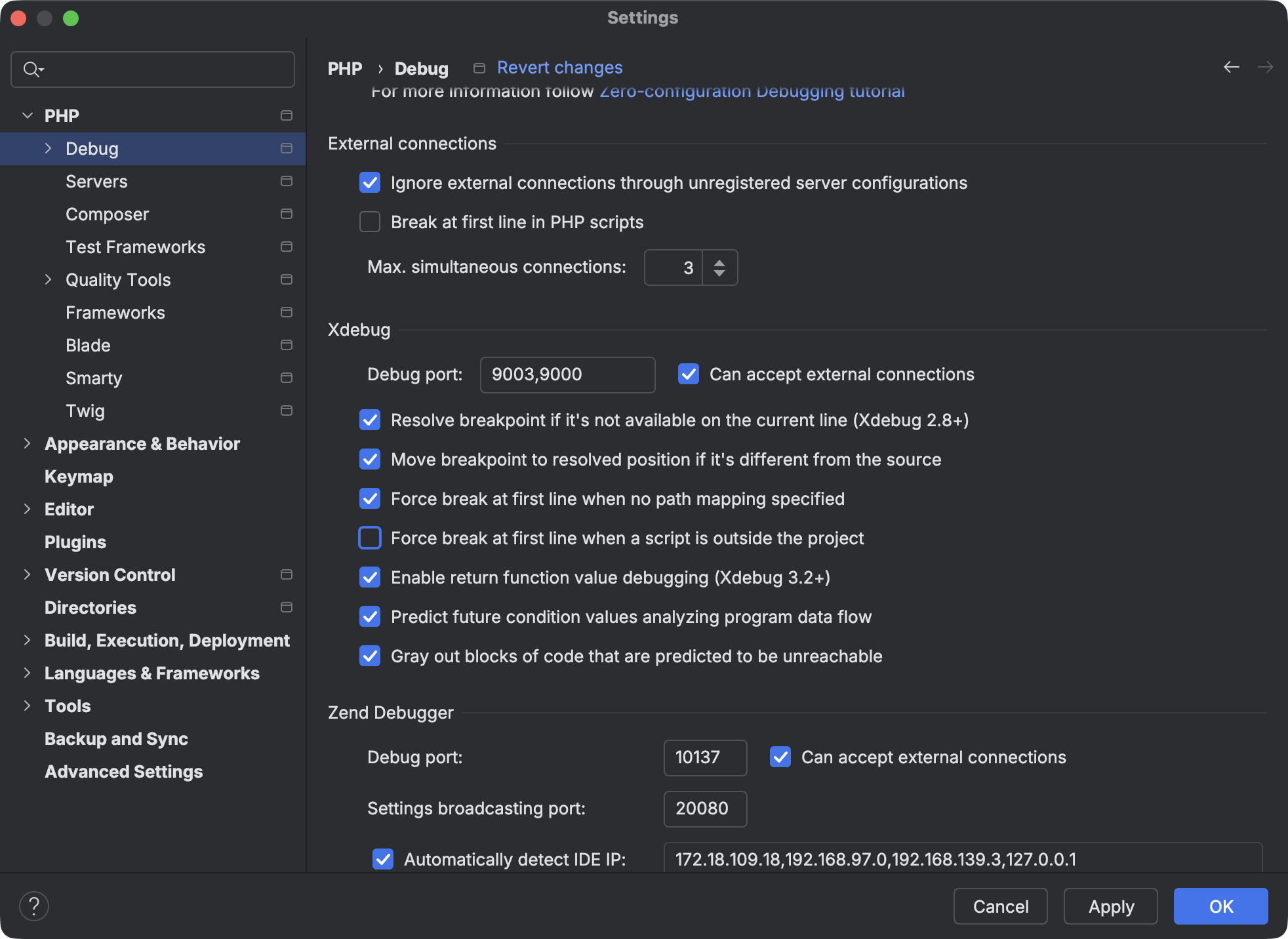Image resolution: width=1288 pixels, height=939 pixels.
Task: Click the Xdebug debug port field
Action: (x=567, y=374)
